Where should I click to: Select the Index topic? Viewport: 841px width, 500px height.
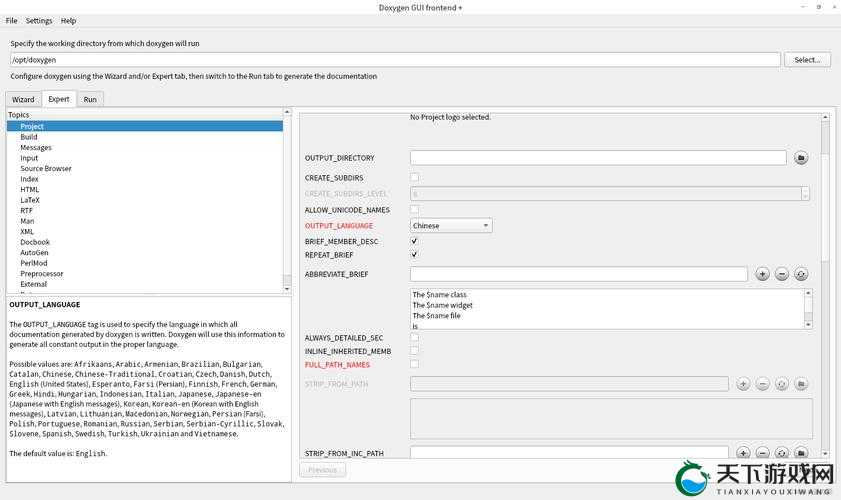[29, 179]
